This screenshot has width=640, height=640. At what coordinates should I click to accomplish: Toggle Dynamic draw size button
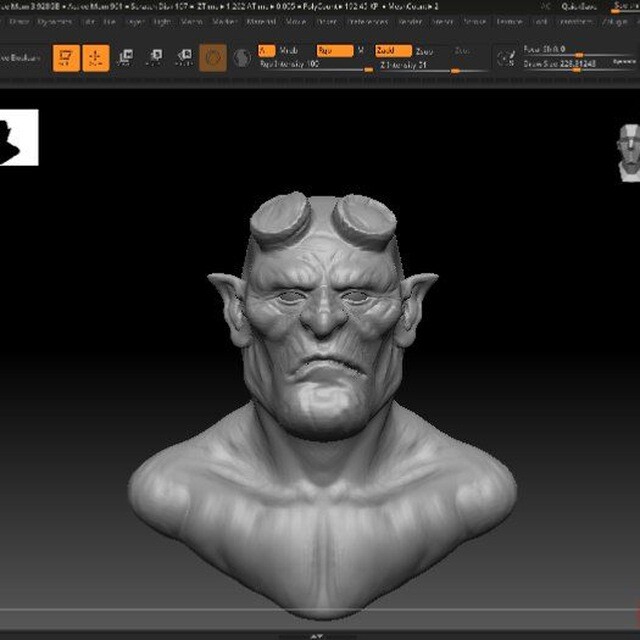(624, 62)
